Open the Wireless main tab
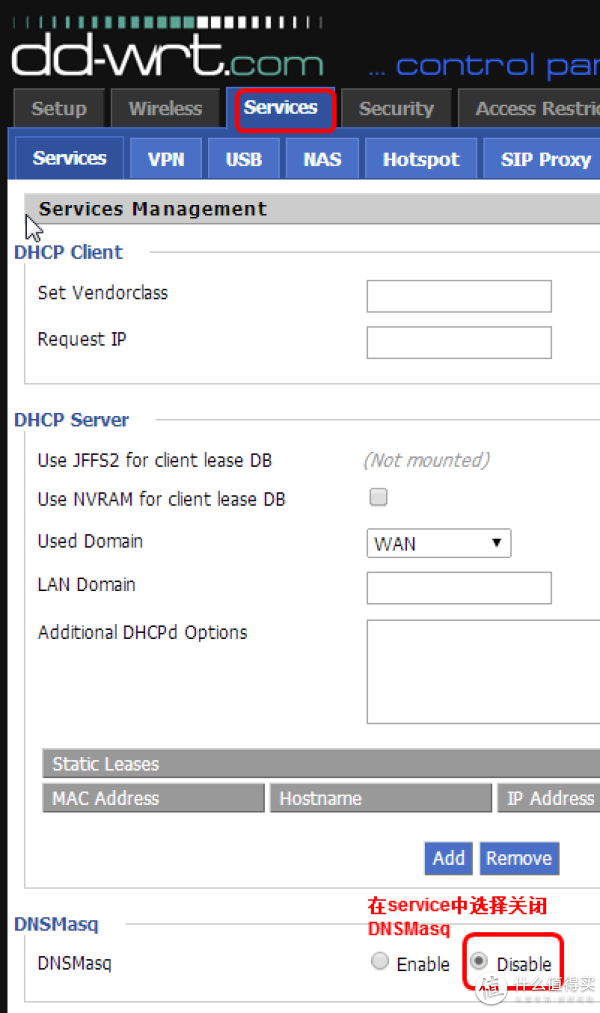 (165, 108)
